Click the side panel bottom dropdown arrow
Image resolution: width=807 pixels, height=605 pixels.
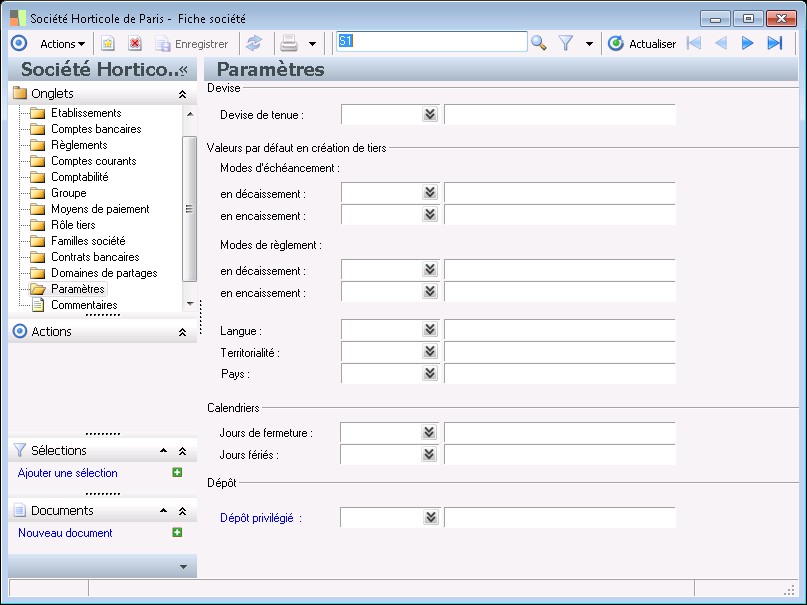183,567
